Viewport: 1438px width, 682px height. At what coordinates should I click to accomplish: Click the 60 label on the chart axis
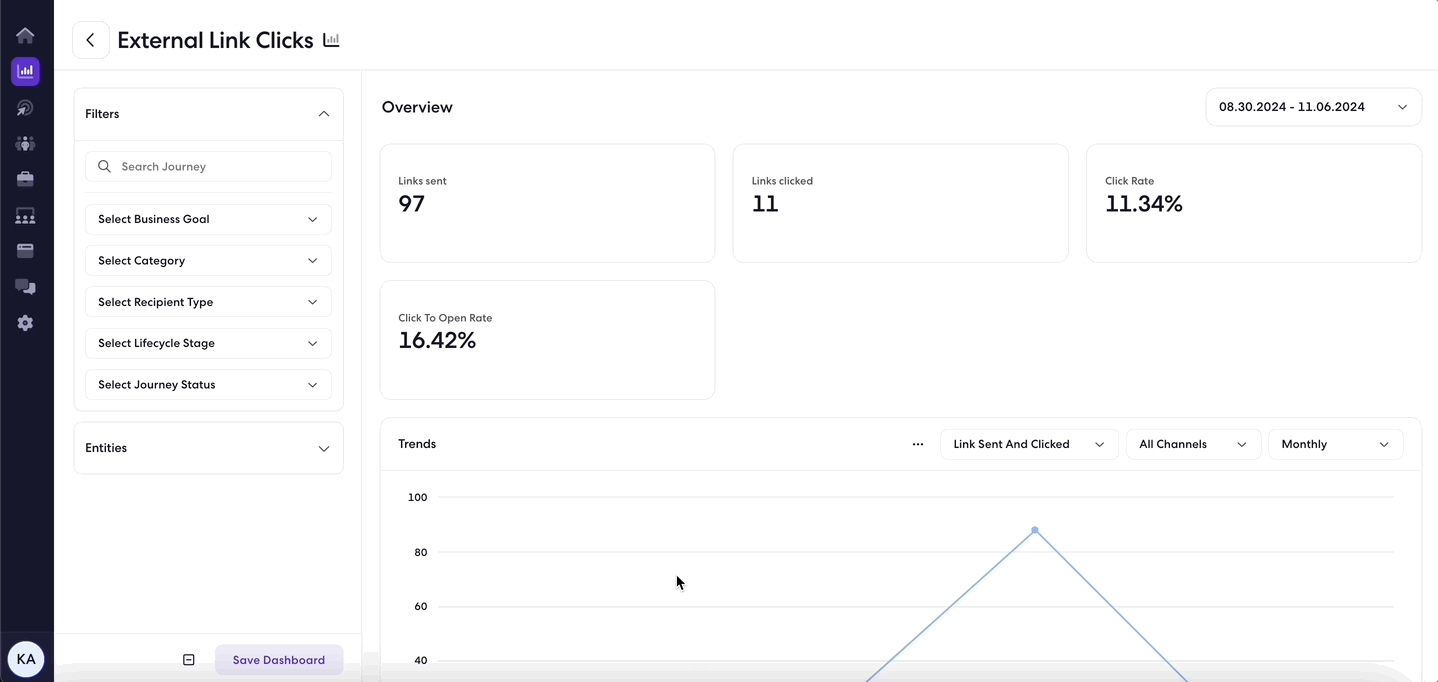pyautogui.click(x=420, y=606)
